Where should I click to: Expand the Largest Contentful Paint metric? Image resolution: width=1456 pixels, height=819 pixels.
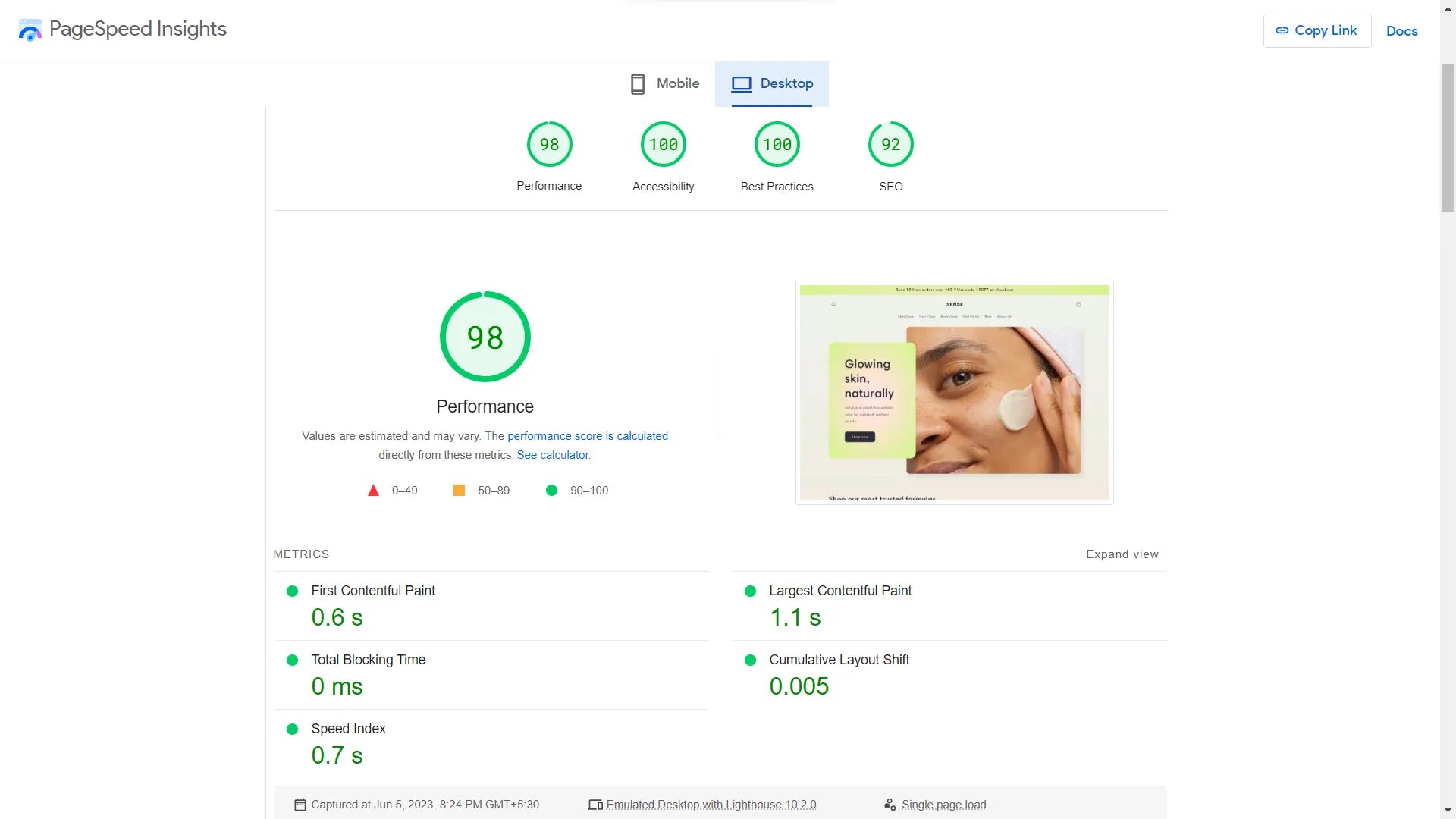(x=839, y=591)
